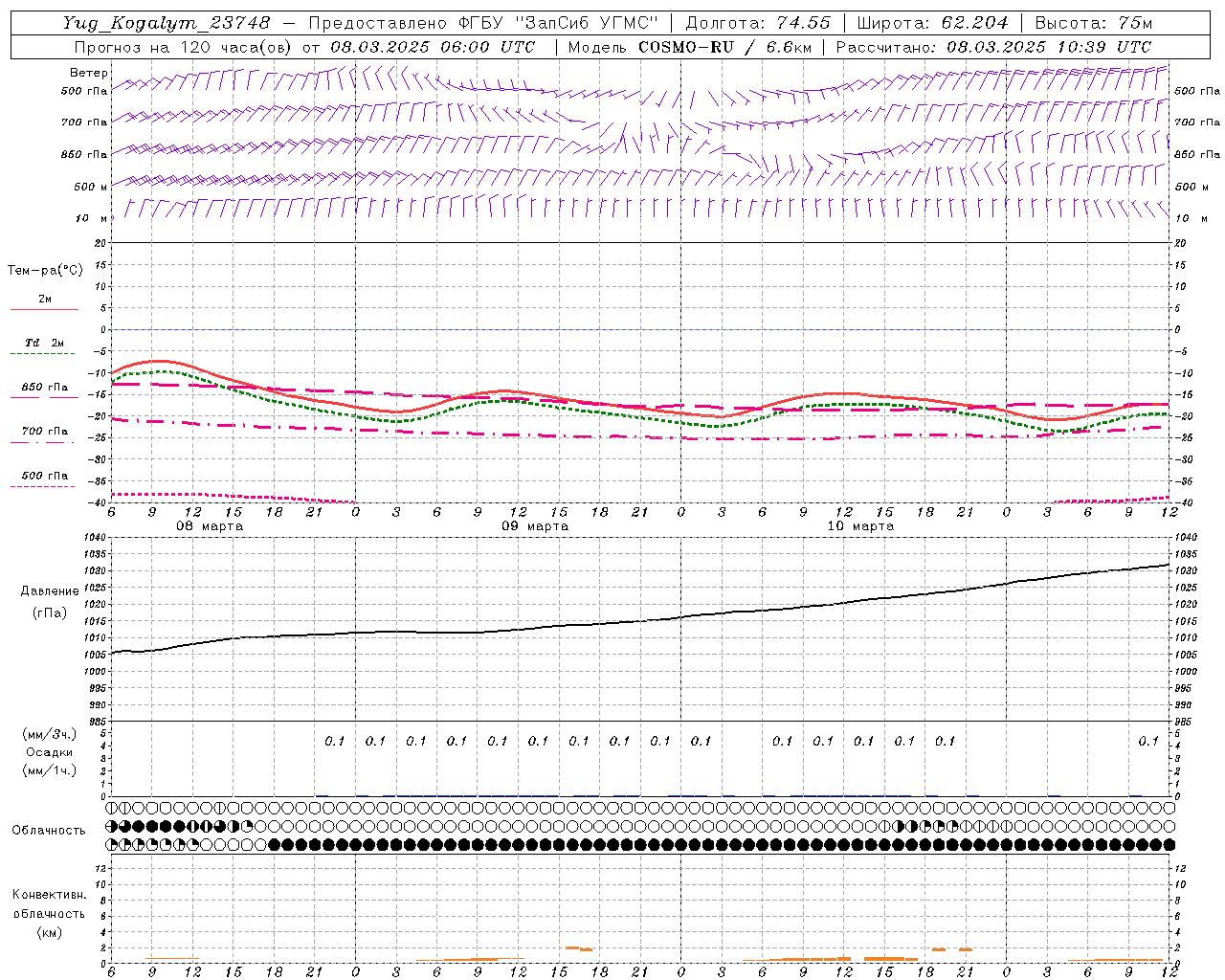Click the Конвективн. облачность label
Screen dimensions: 1225x980
[49, 904]
